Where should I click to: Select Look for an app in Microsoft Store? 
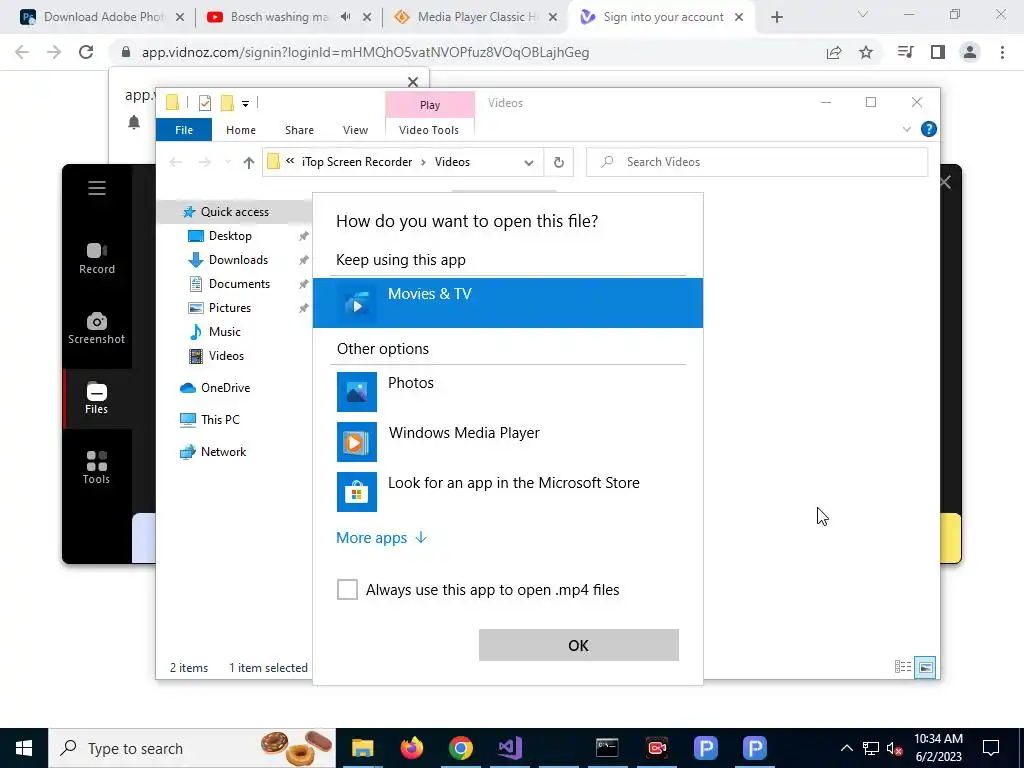coord(507,491)
